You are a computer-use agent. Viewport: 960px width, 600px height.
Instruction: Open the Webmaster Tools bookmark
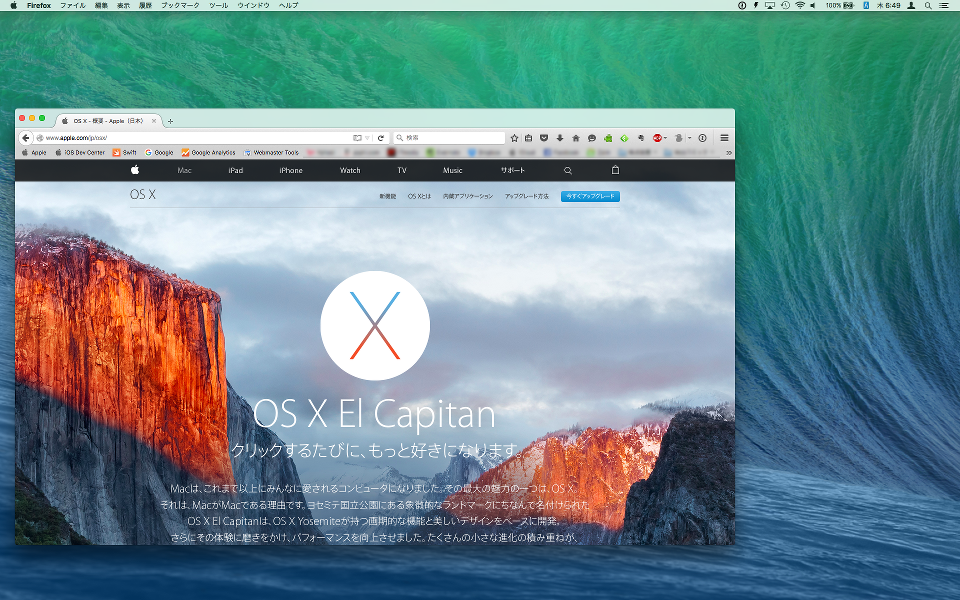pos(271,152)
